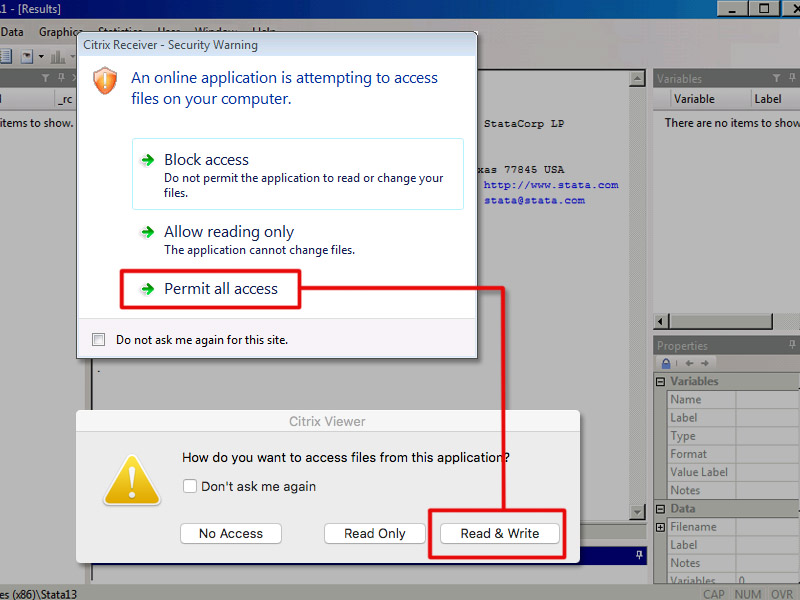This screenshot has width=800, height=600.
Task: Open the http://www.stata.com link
Action: point(551,185)
